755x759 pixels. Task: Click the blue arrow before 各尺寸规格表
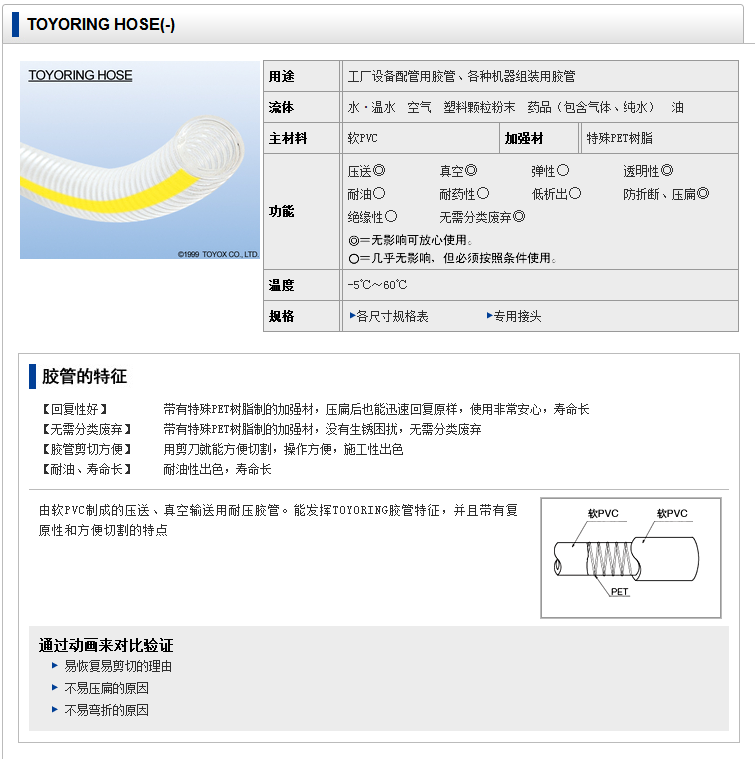coord(352,316)
